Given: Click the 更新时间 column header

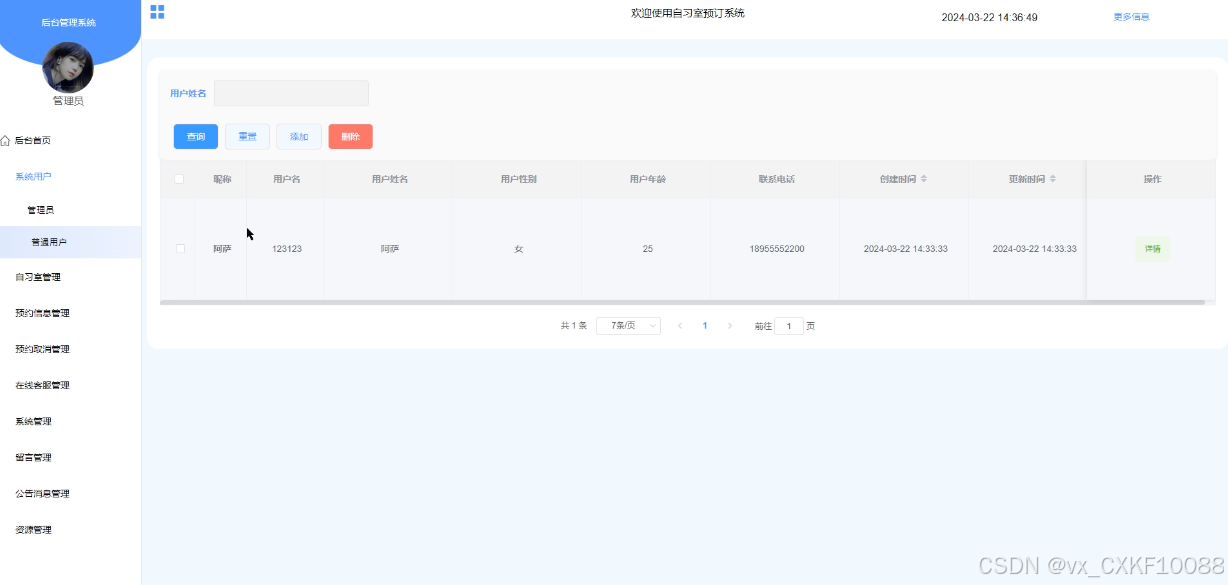Looking at the screenshot, I should 1026,179.
